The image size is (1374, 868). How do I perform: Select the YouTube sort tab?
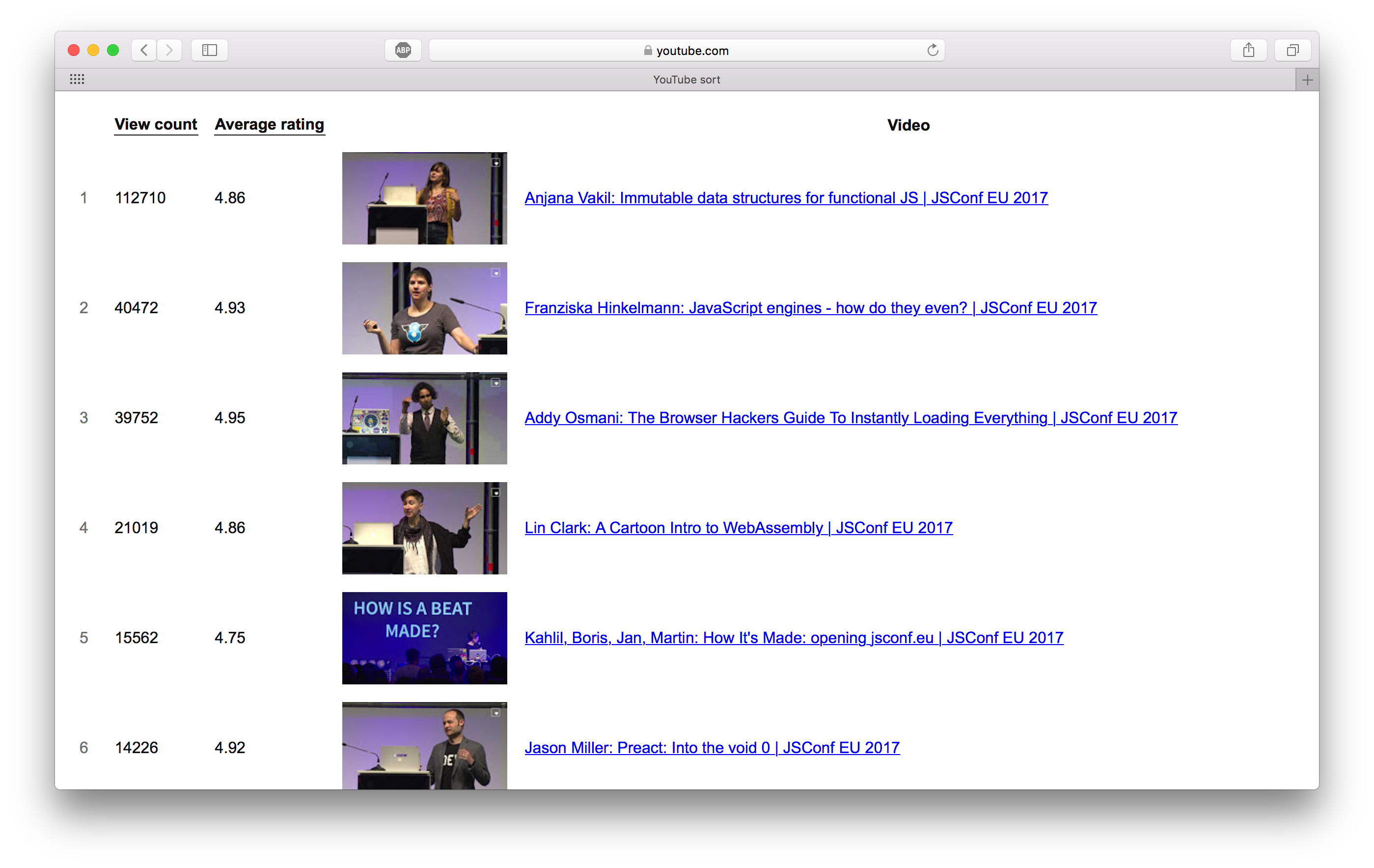tap(686, 79)
